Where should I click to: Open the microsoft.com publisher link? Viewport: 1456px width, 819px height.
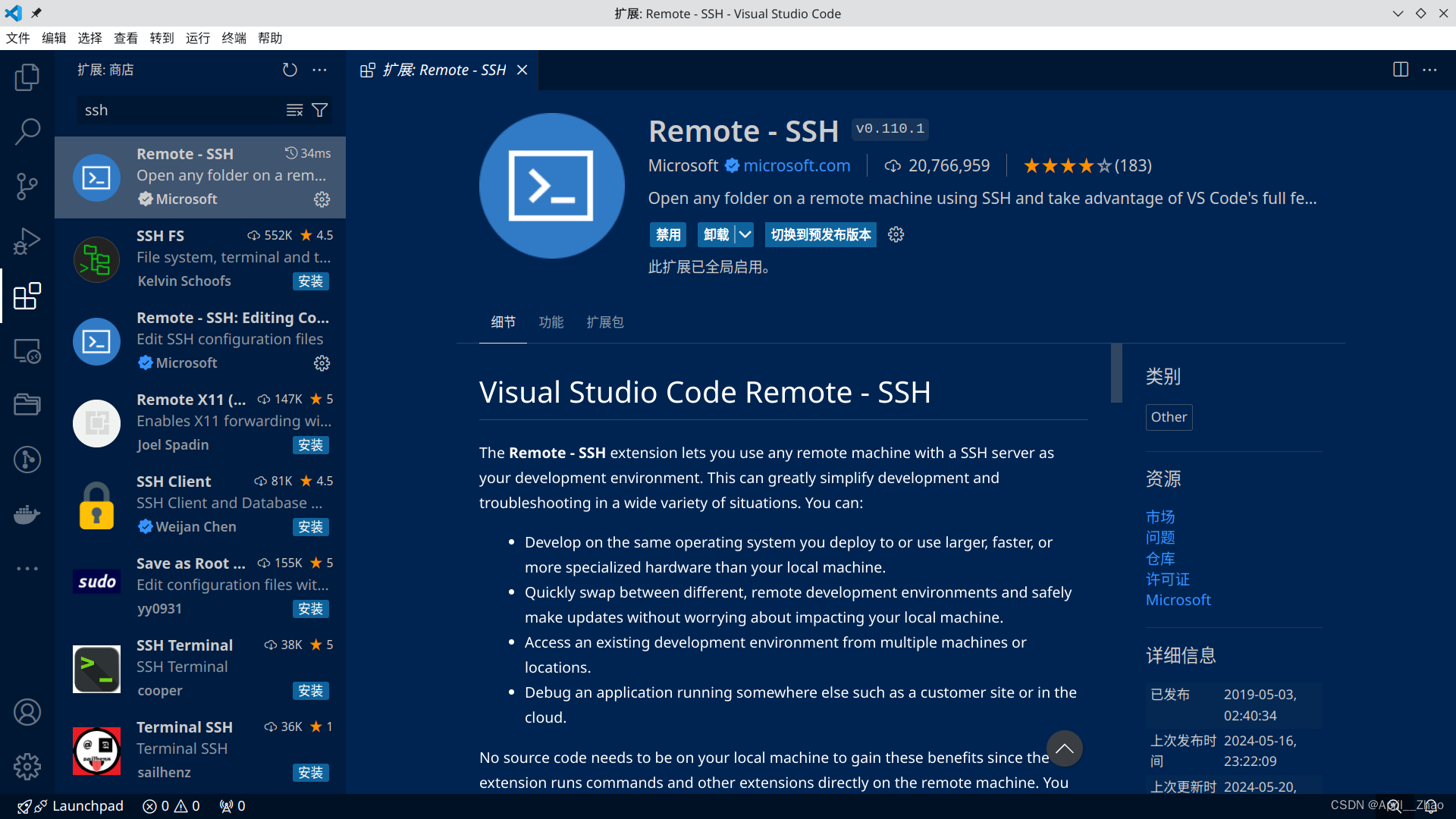click(796, 166)
